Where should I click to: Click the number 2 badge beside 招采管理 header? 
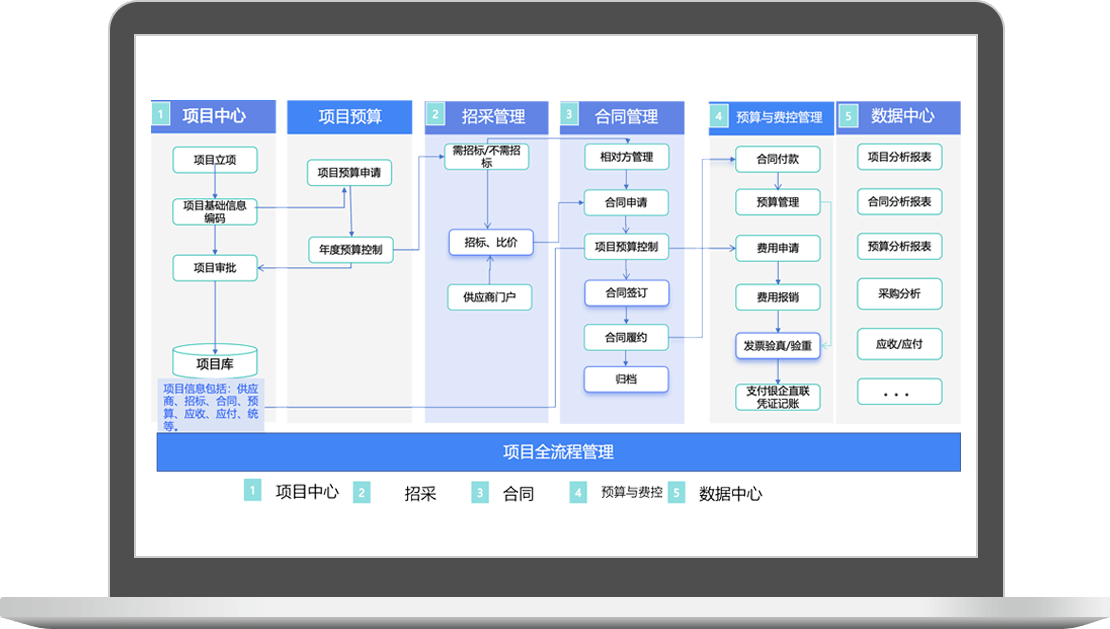pos(435,116)
